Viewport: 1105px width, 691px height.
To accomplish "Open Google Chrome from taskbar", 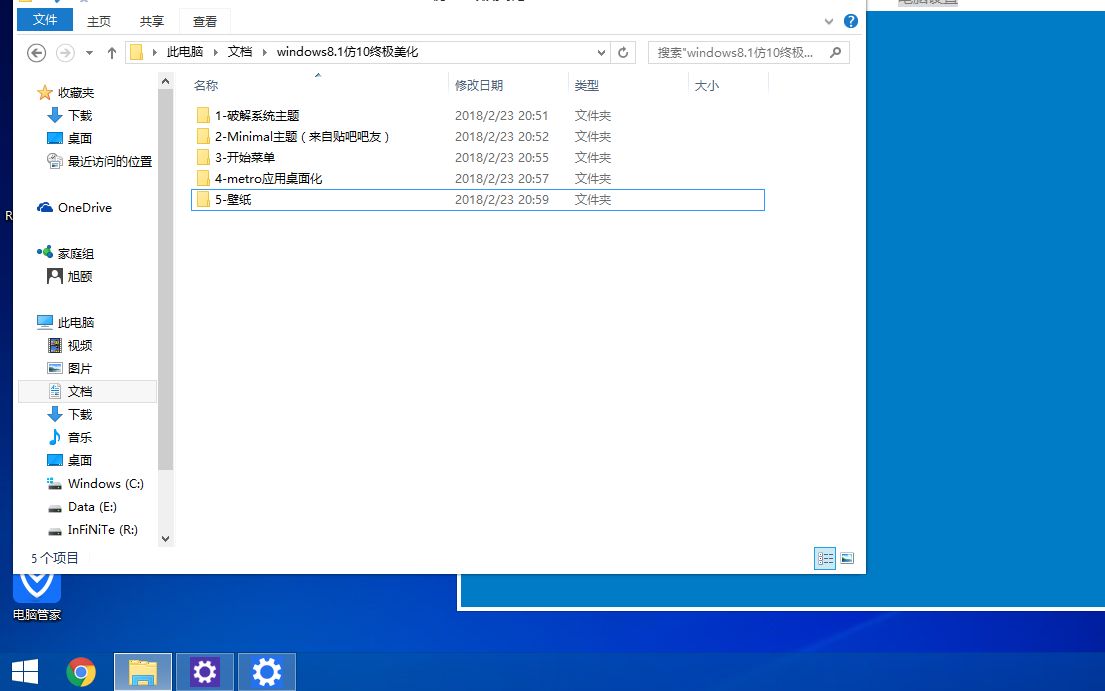I will [x=81, y=672].
